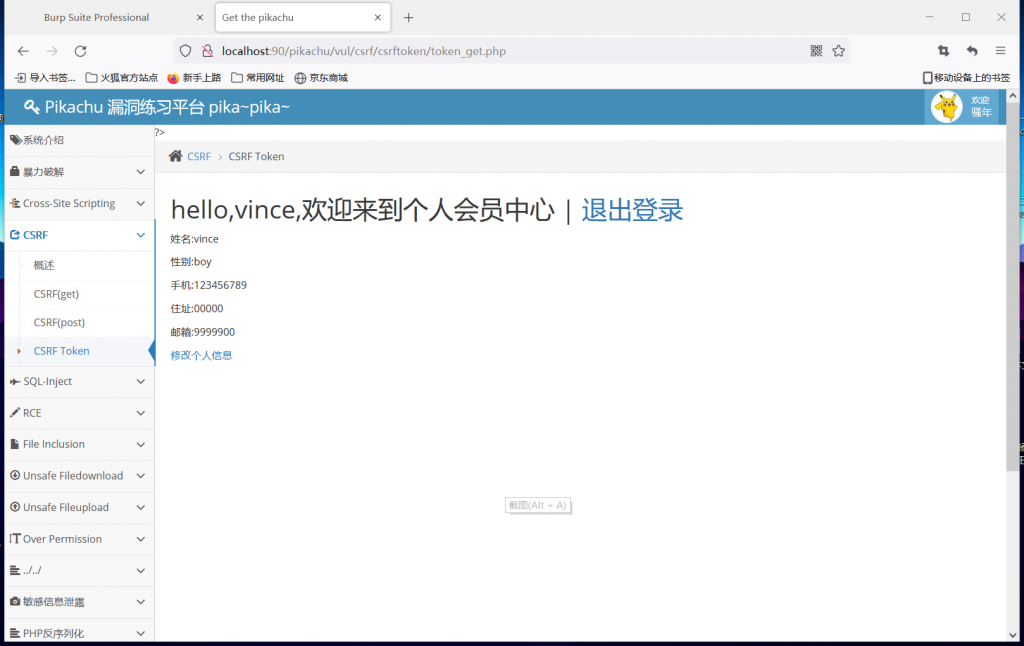Image resolution: width=1024 pixels, height=646 pixels.
Task: Click the screenshot crop toolbar icon
Action: [943, 51]
